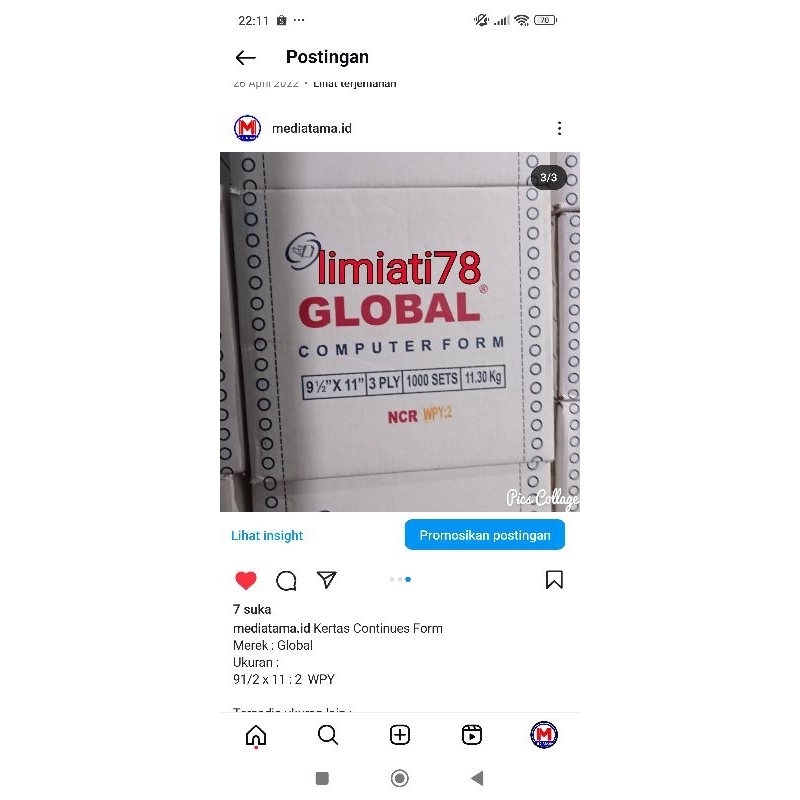The image size is (800, 800).
Task: Open Search tab magnifier icon
Action: click(x=328, y=735)
